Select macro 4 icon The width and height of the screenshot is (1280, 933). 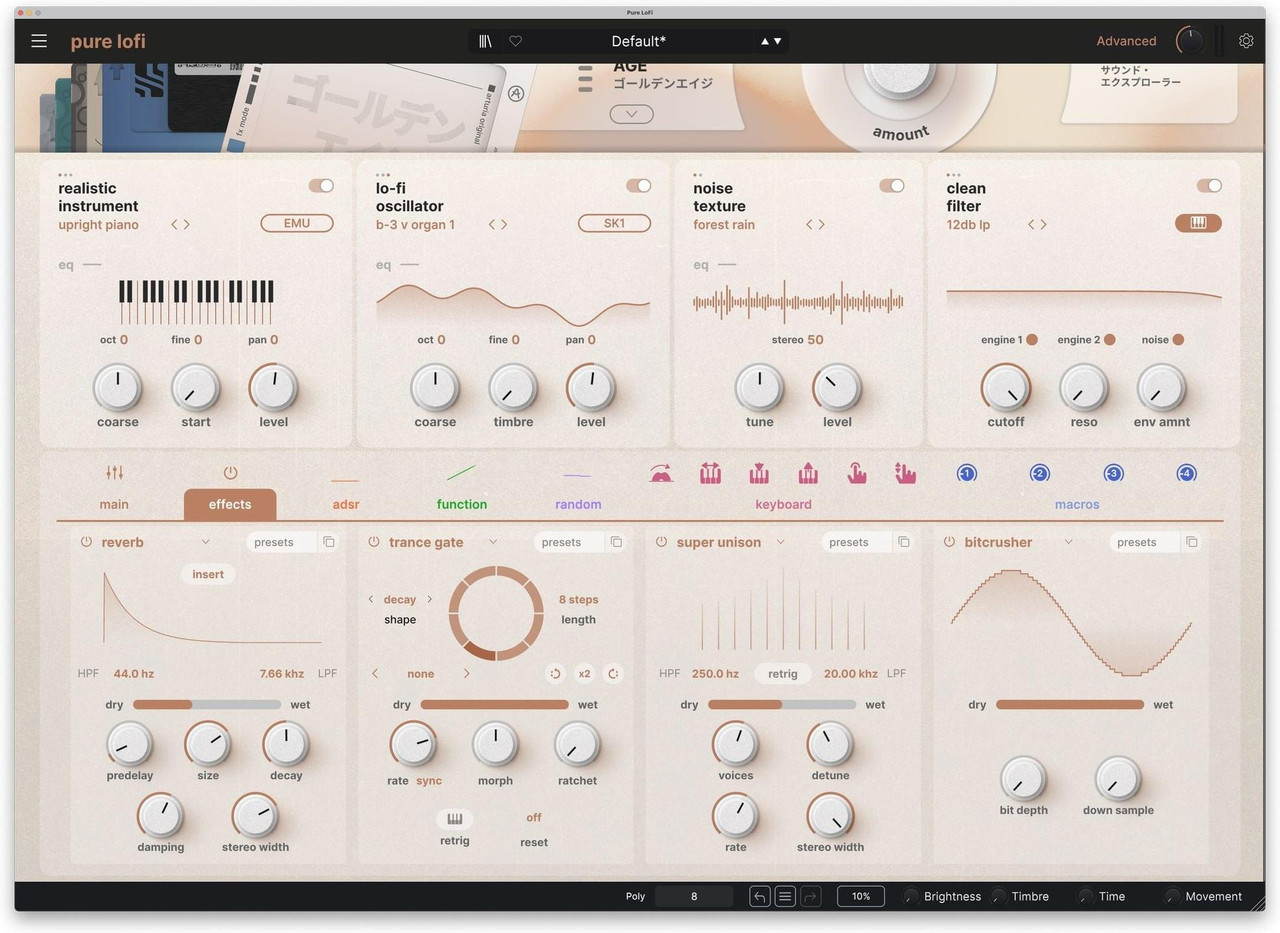(x=1186, y=473)
